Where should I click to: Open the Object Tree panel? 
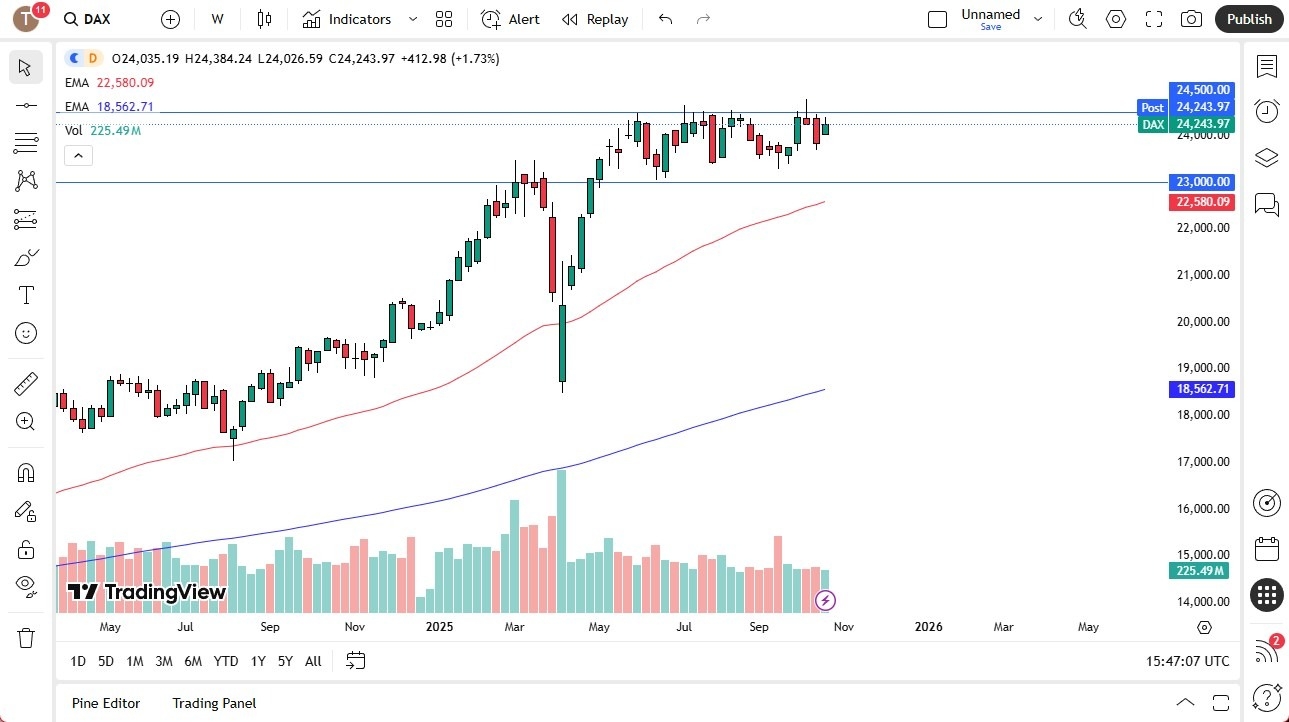1267,157
